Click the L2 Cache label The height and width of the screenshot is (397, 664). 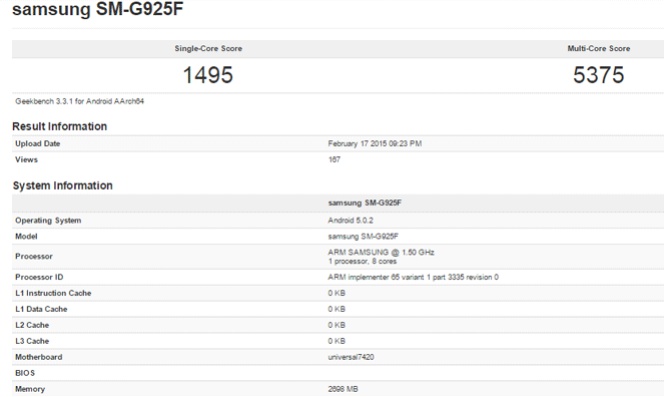point(32,325)
